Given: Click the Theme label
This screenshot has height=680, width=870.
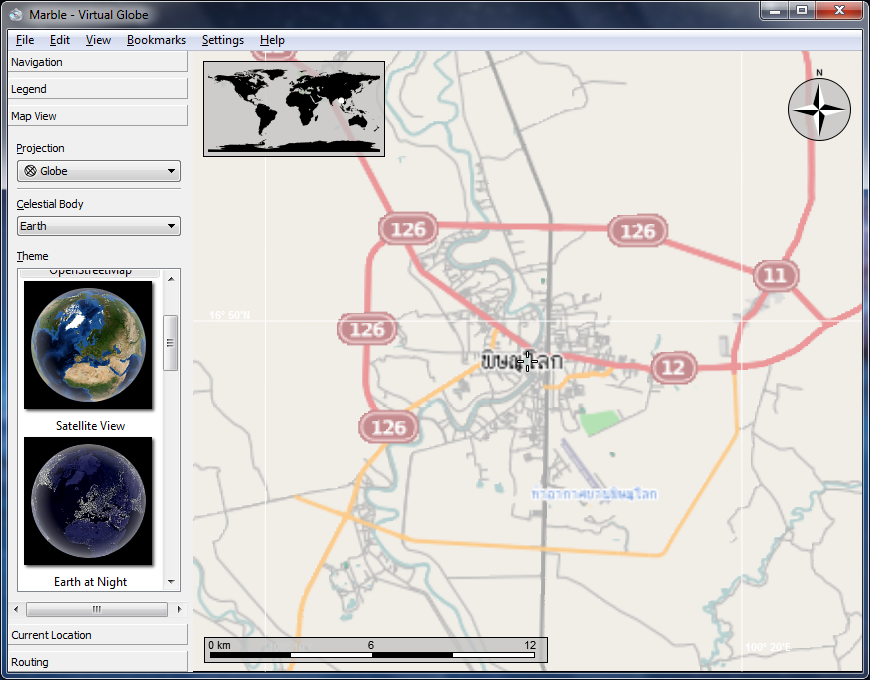Looking at the screenshot, I should pyautogui.click(x=32, y=256).
